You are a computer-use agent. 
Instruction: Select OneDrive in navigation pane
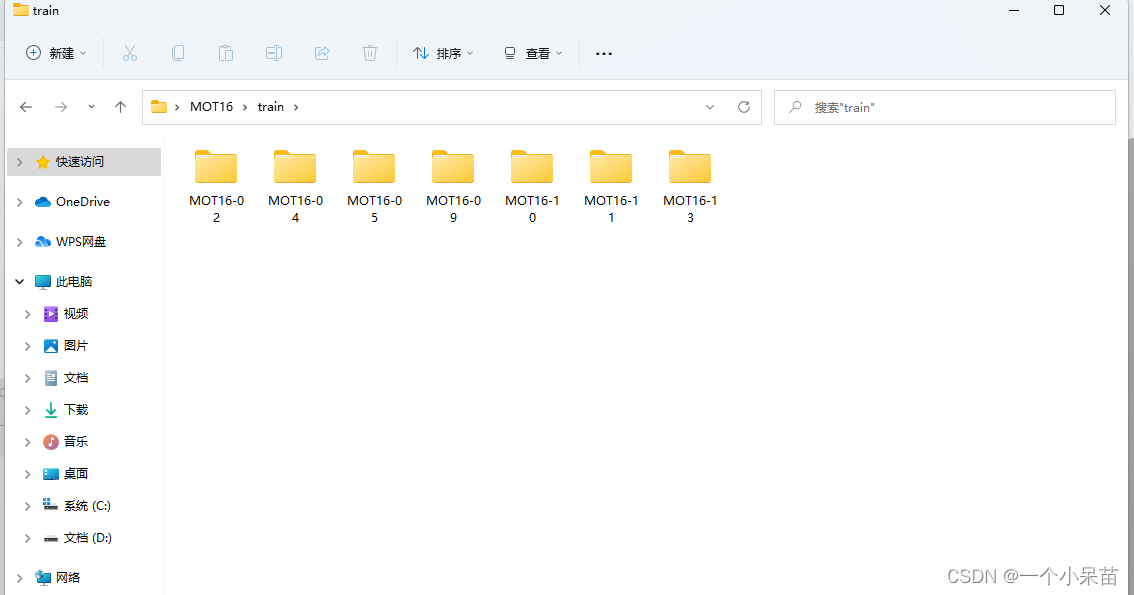pyautogui.click(x=84, y=202)
